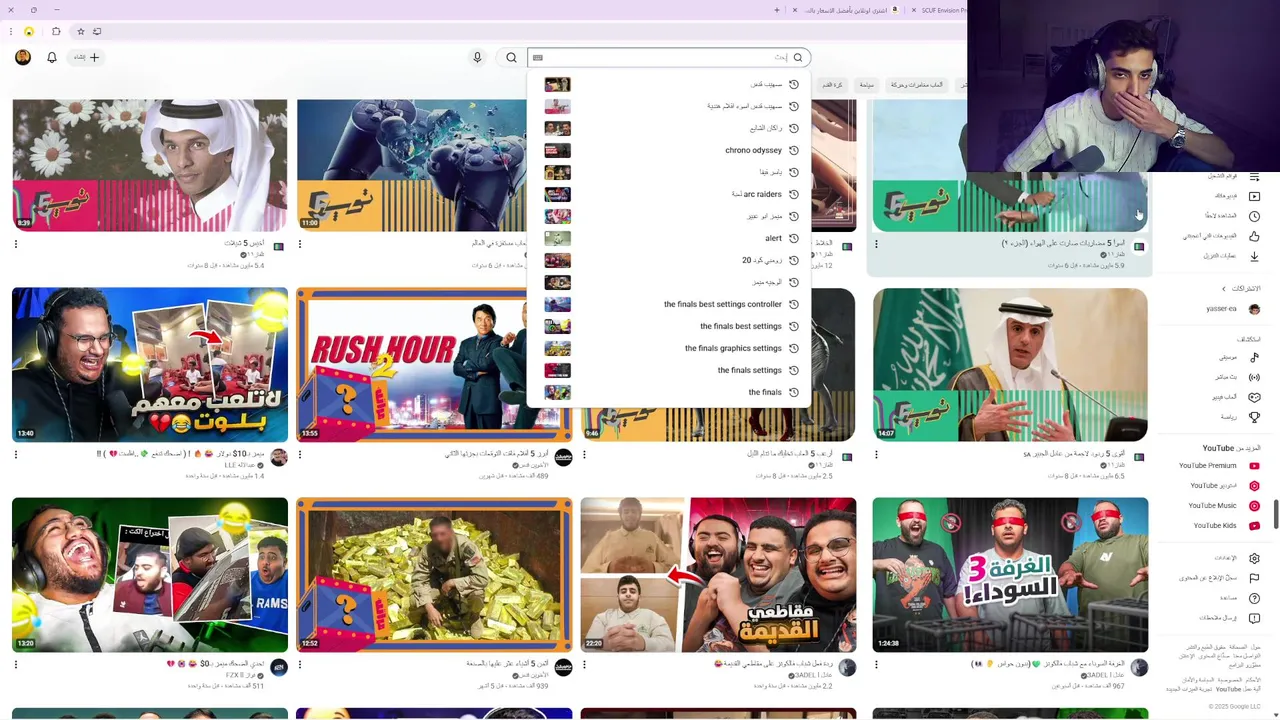Click the voice search microphone icon
1280x720 pixels.
[477, 57]
